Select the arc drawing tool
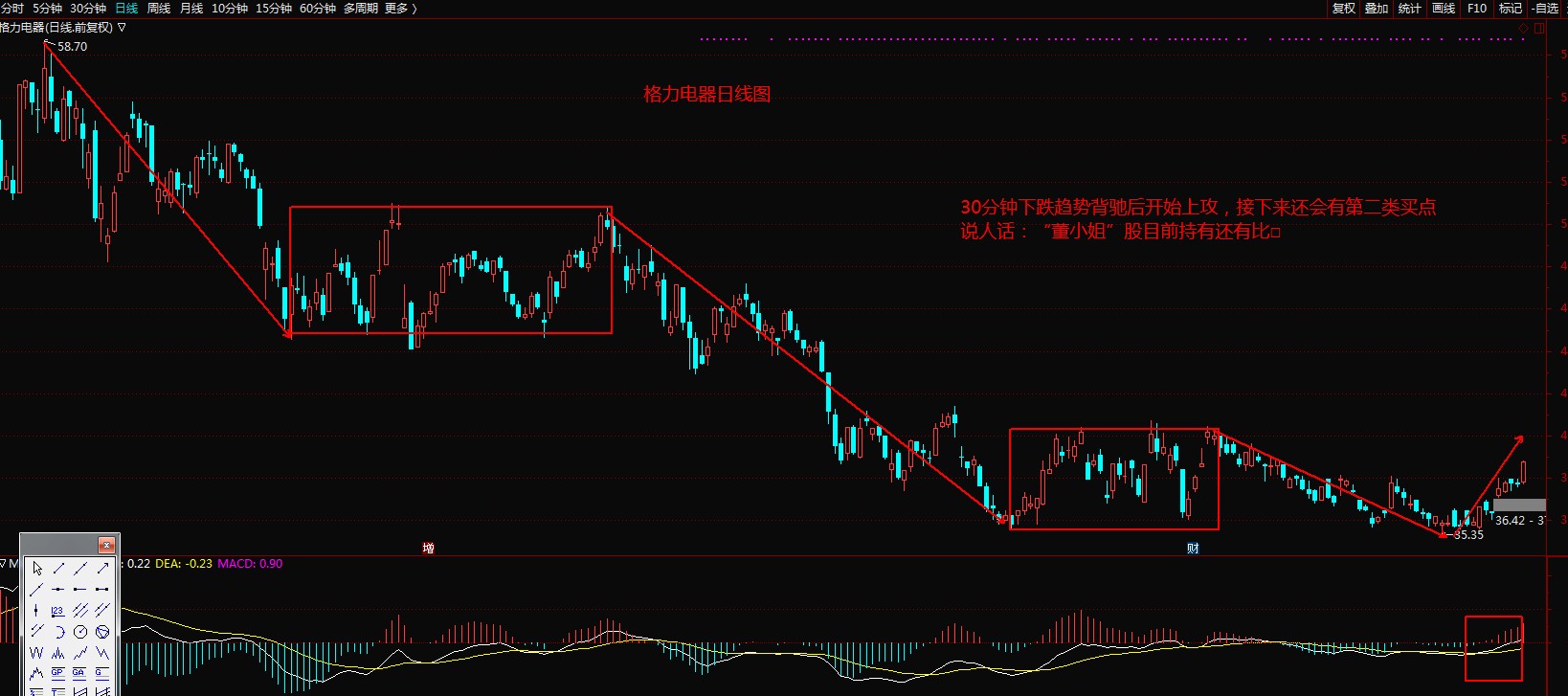The height and width of the screenshot is (696, 1568). pos(60,632)
